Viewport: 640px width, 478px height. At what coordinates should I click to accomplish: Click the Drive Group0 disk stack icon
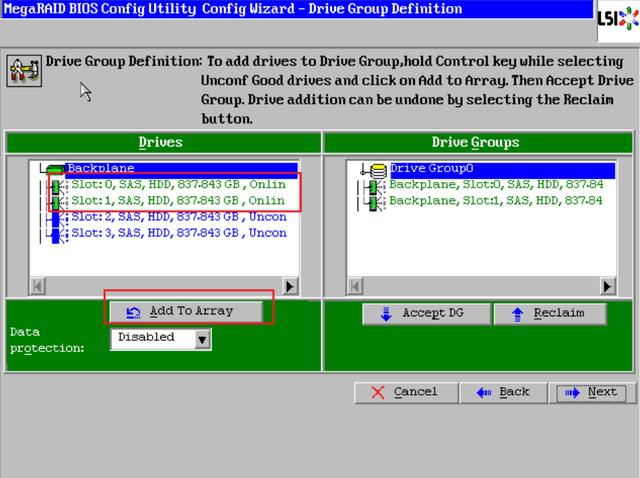[378, 170]
